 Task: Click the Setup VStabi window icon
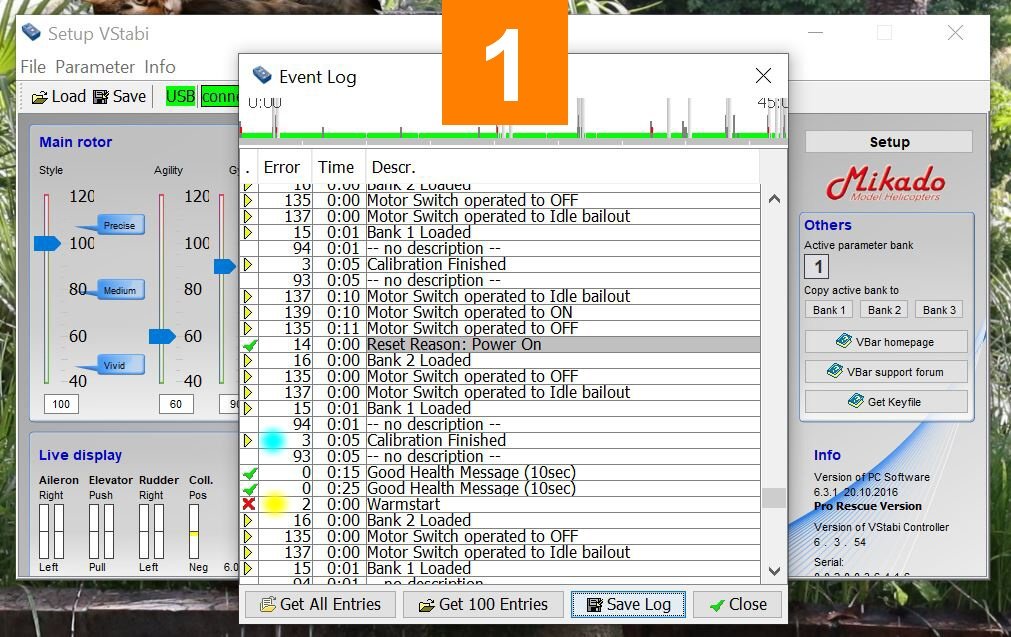[31, 32]
